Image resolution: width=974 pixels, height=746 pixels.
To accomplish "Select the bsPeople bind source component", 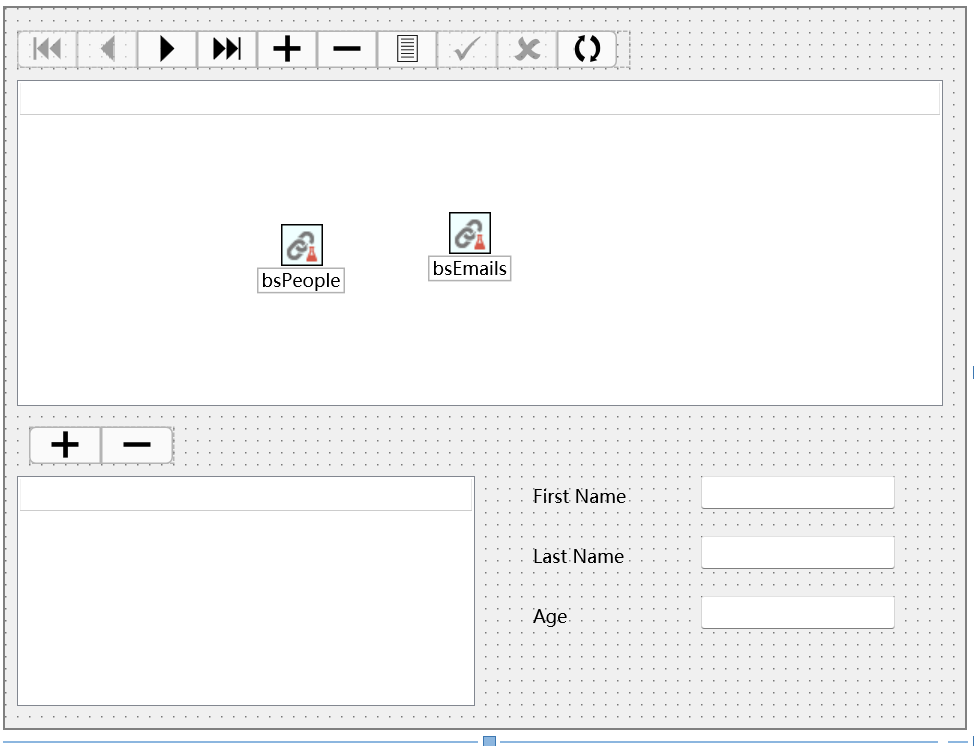I will click(302, 245).
